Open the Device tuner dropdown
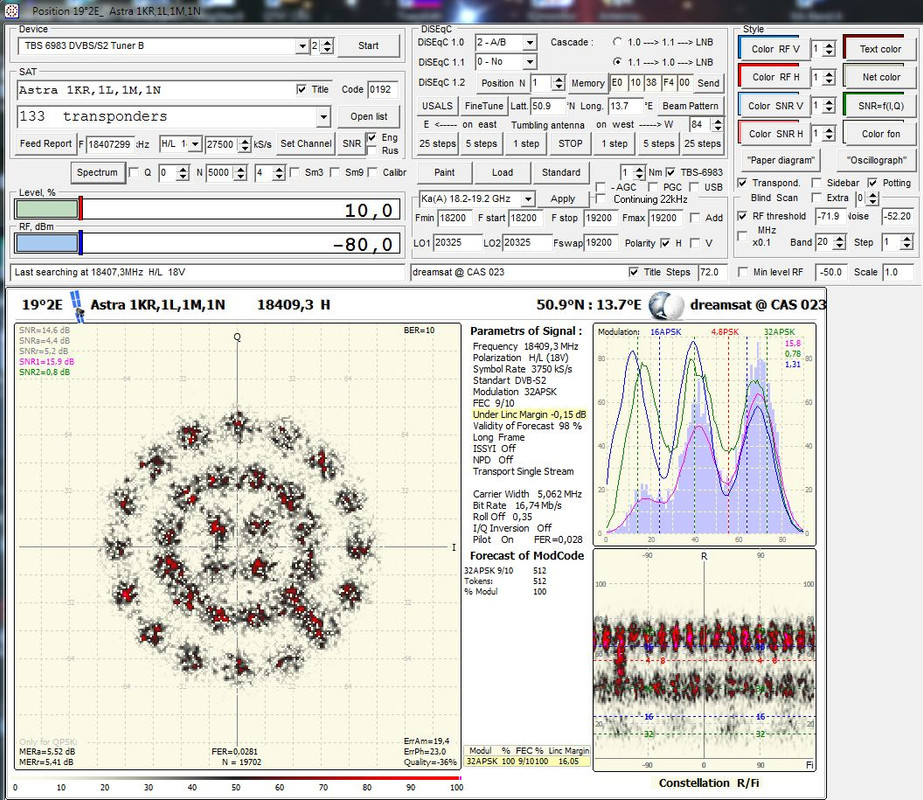The height and width of the screenshot is (800, 923). [x=302, y=46]
